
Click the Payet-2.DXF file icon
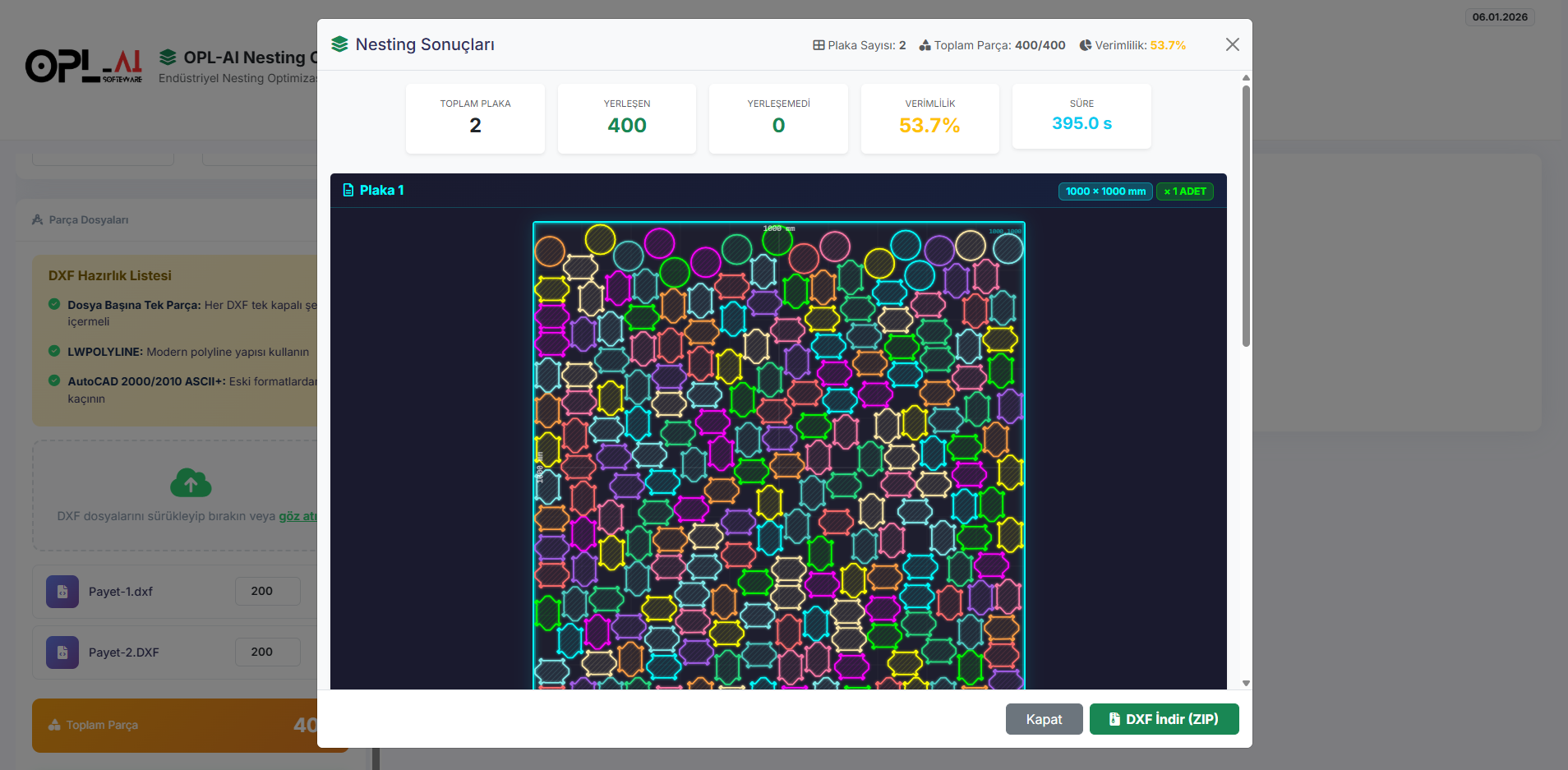62,652
